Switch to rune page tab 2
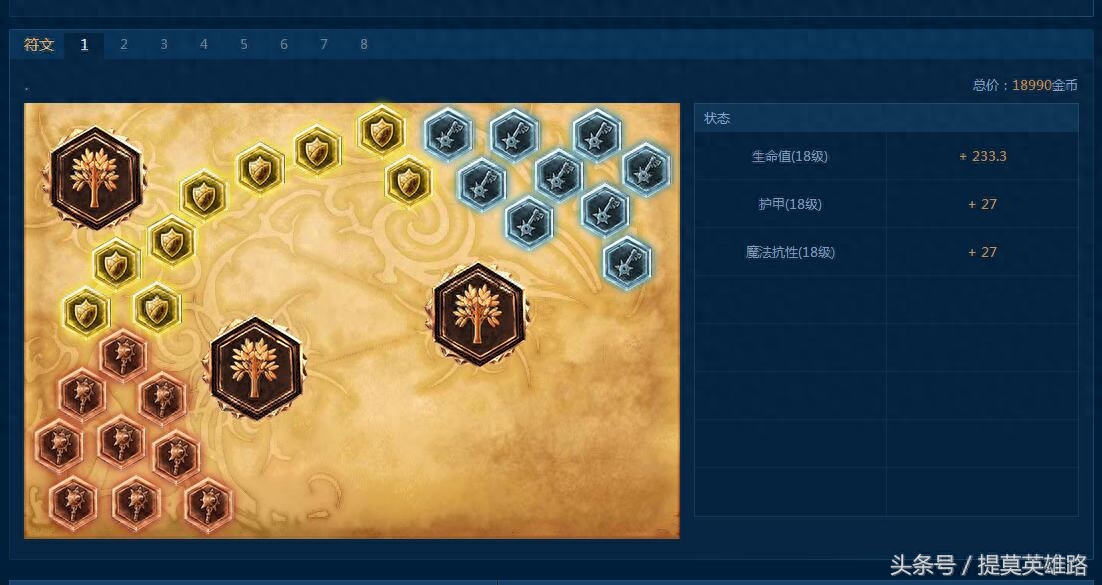Screen dimensions: 1102x585 (x=124, y=44)
